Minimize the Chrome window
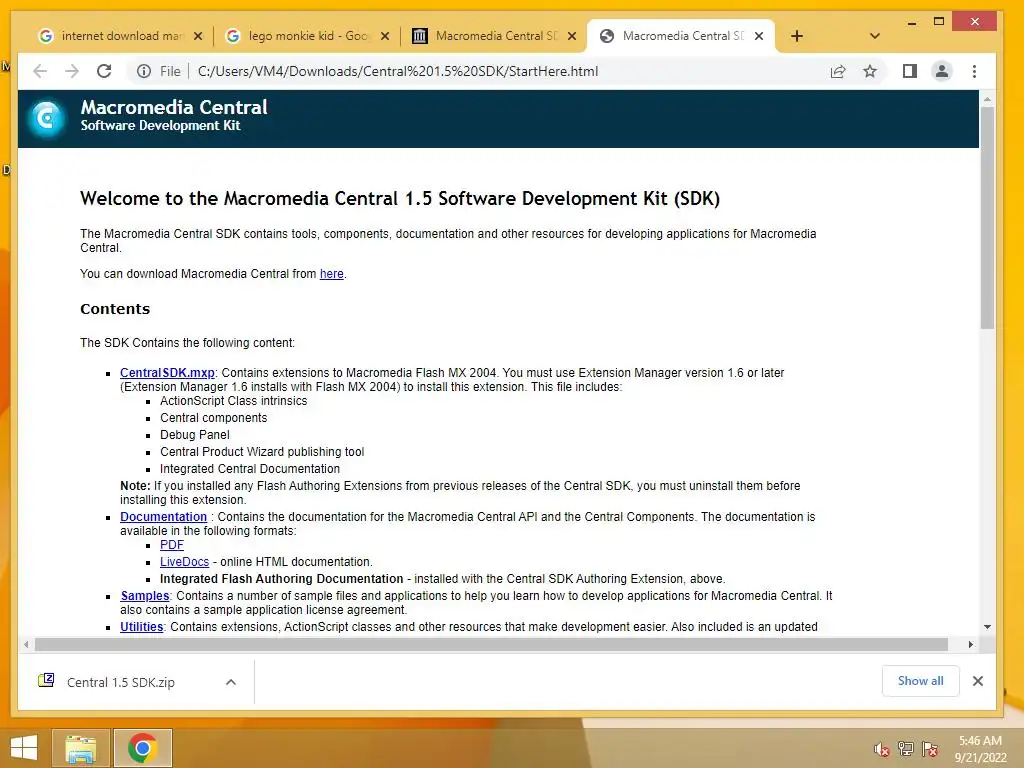1024x768 pixels. tap(912, 22)
